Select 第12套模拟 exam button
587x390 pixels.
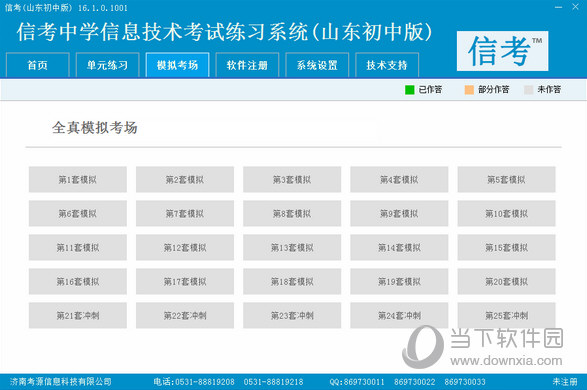(x=185, y=247)
